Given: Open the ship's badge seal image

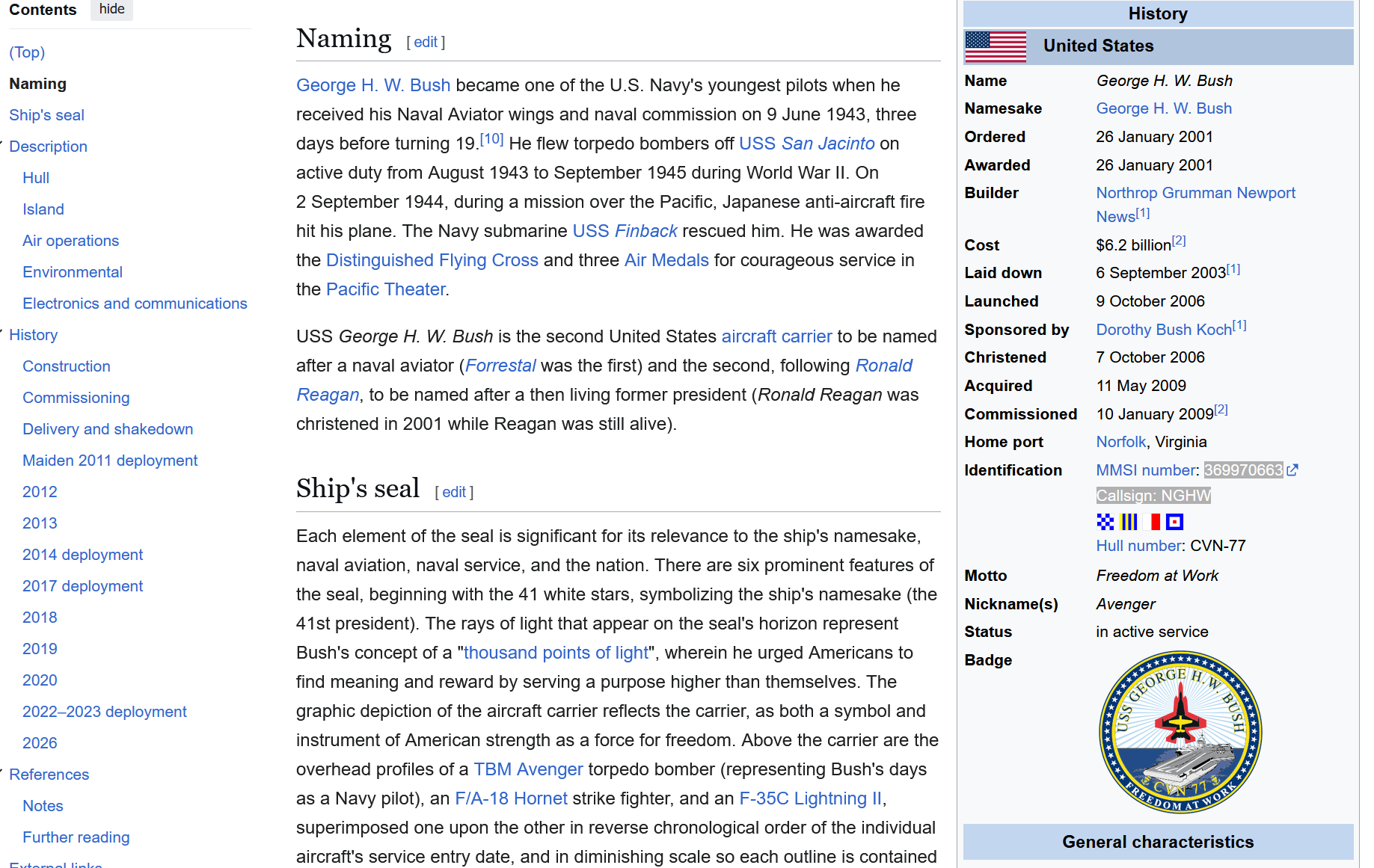Looking at the screenshot, I should tap(1180, 732).
